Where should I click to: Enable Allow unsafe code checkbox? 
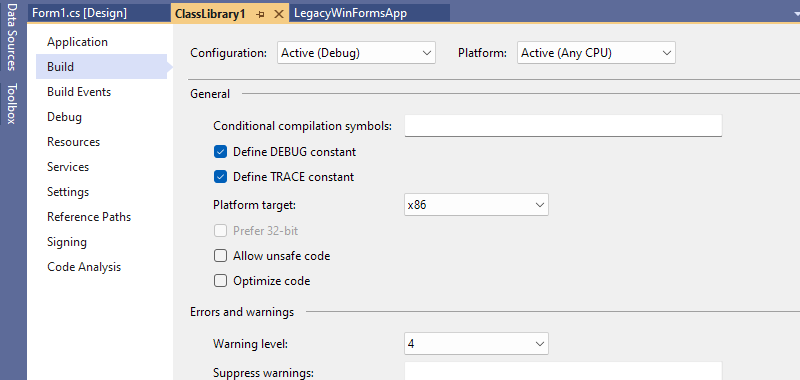[x=220, y=256]
